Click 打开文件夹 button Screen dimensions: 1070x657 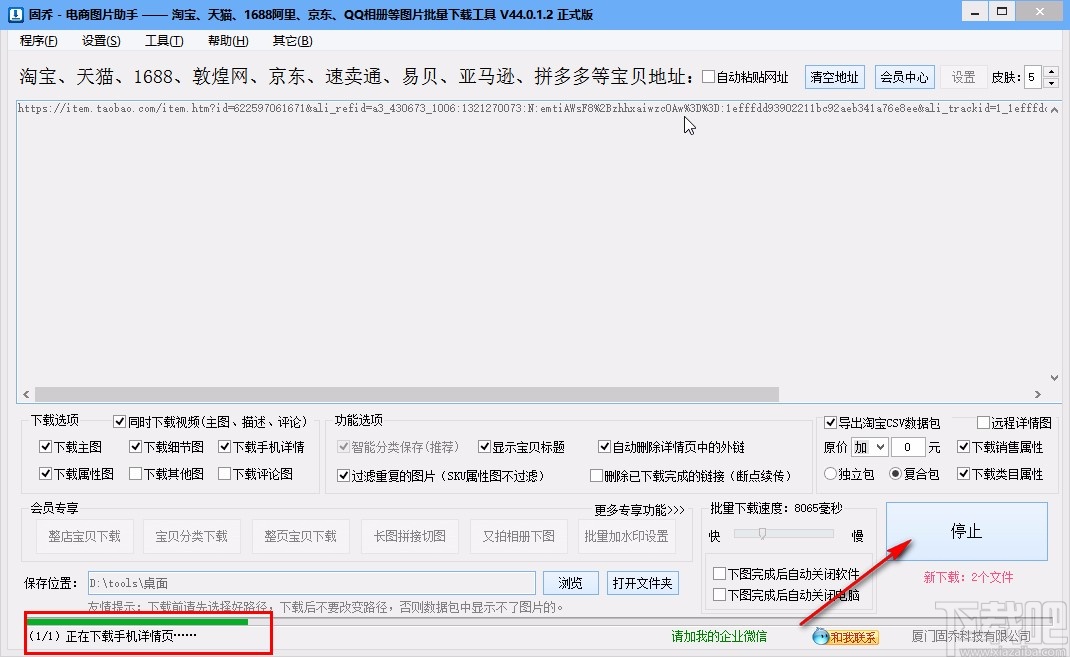point(643,583)
